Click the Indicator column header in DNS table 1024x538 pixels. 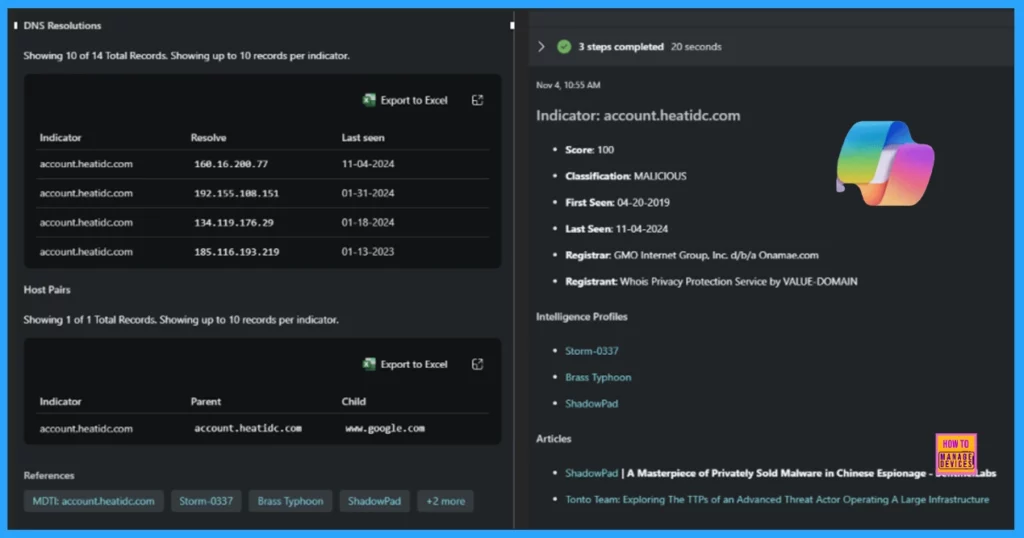click(x=60, y=138)
